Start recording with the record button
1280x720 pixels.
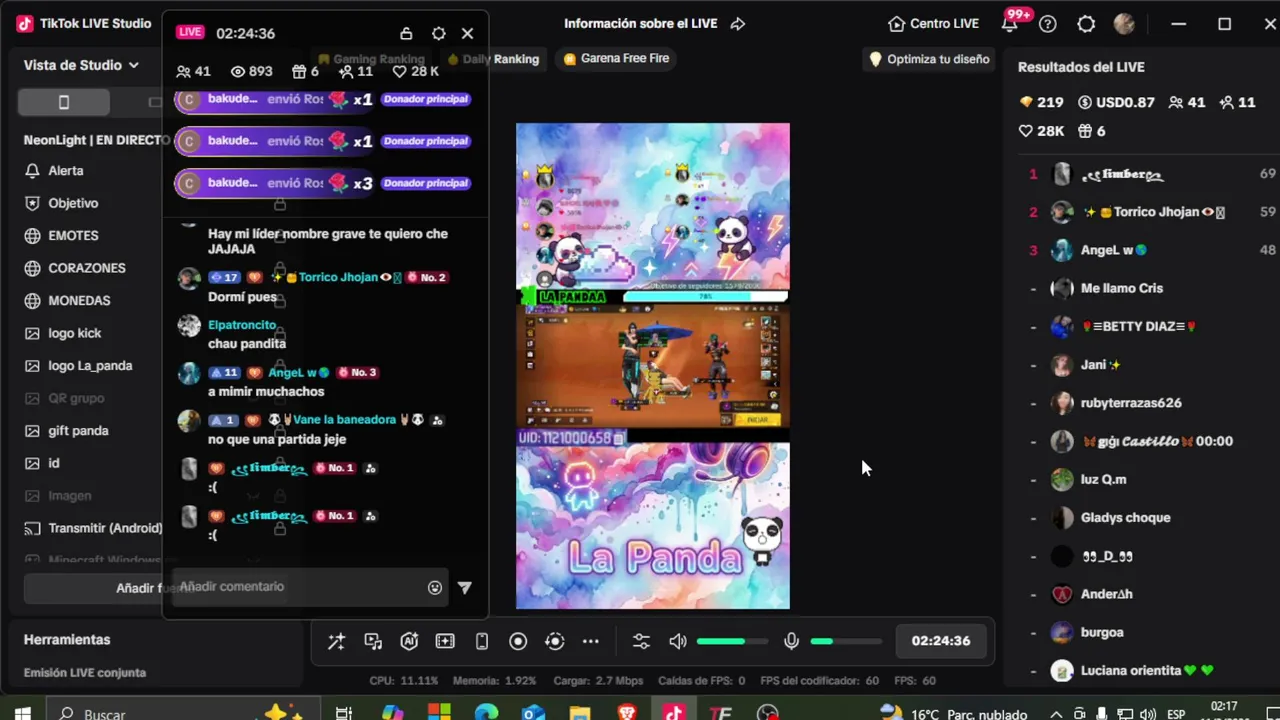coord(518,642)
